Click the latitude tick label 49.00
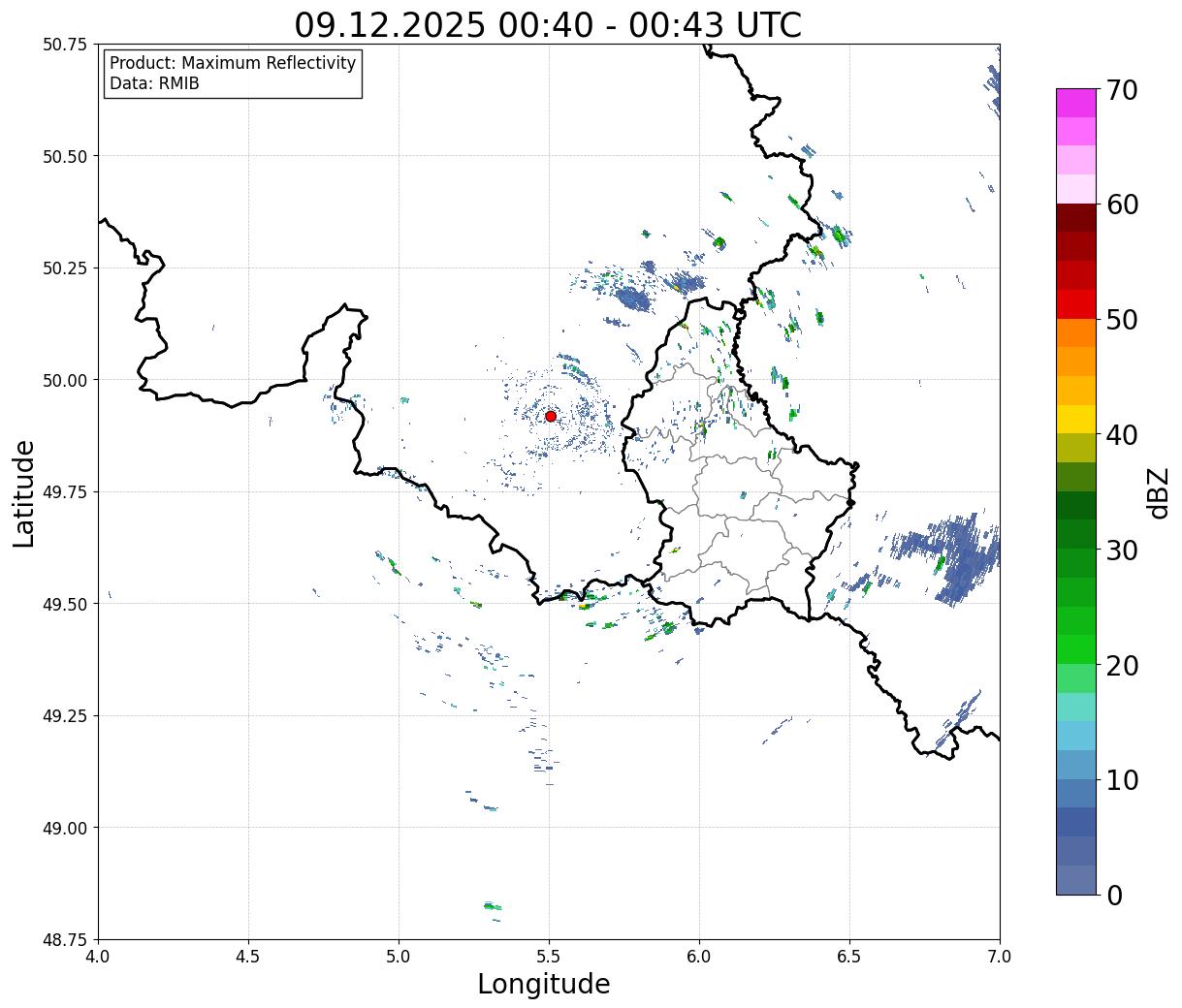This screenshot has width=1182, height=1008. (x=65, y=828)
